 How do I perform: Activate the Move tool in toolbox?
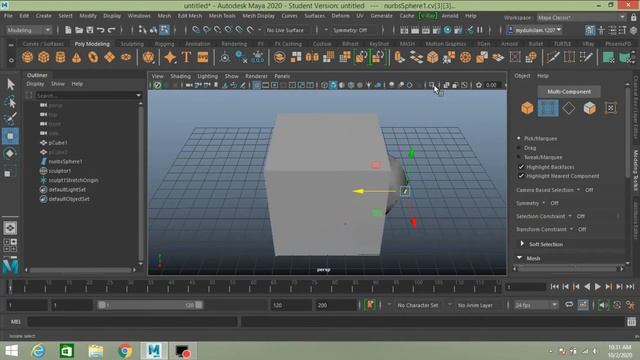11,136
